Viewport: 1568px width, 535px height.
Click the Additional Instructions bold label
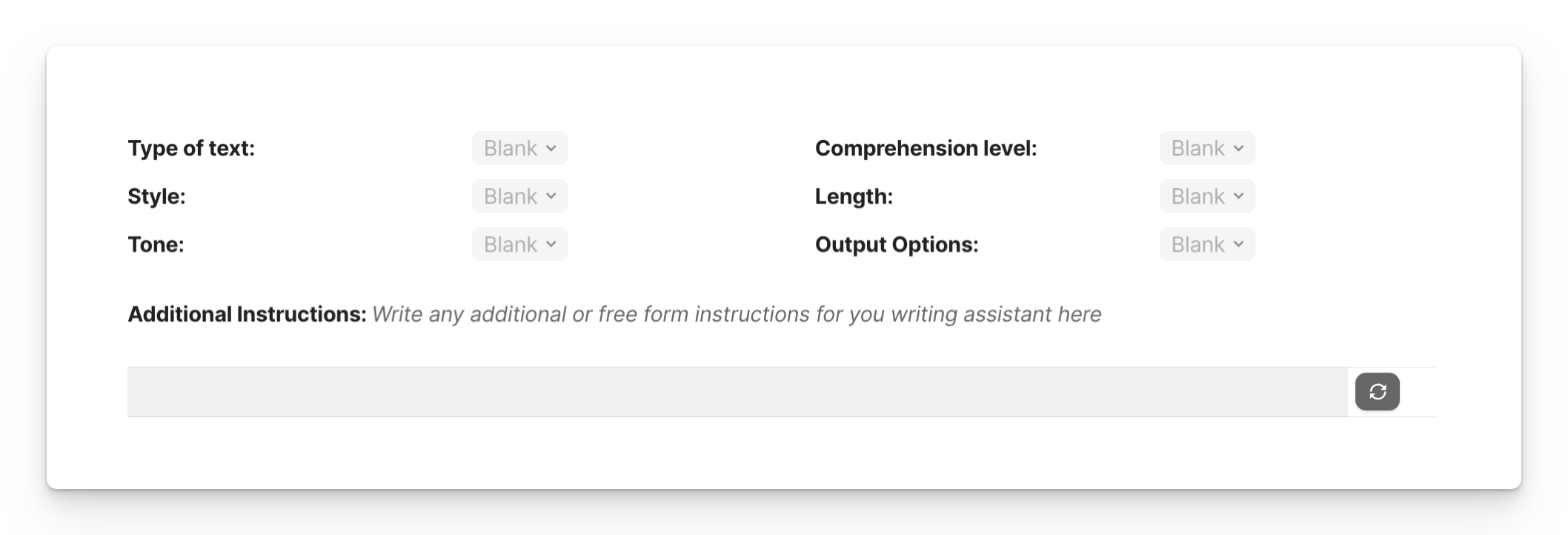(x=247, y=314)
